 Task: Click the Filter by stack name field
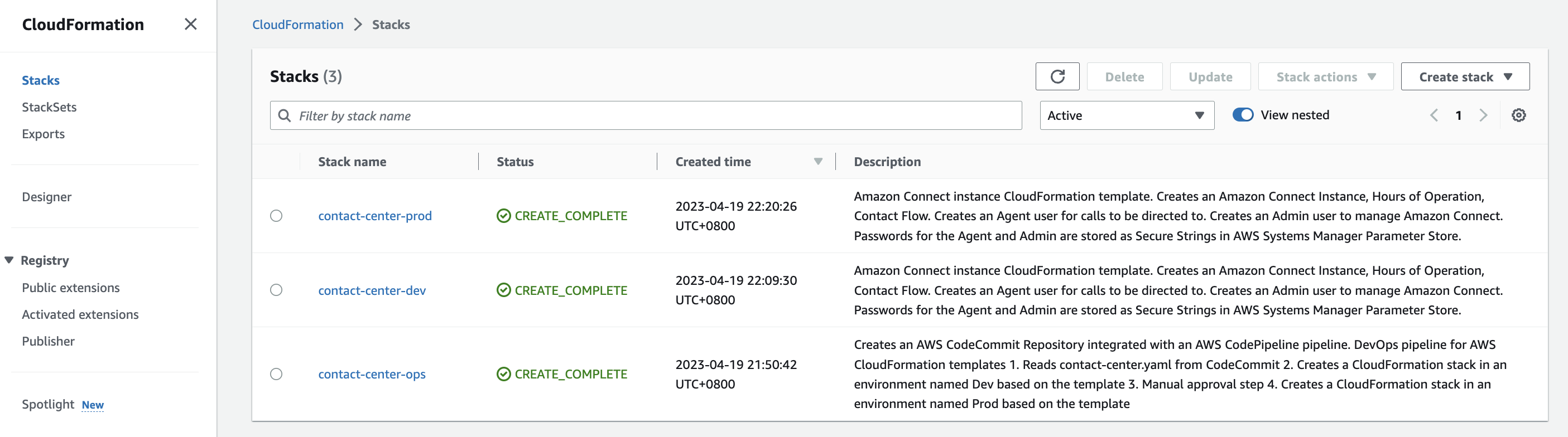pyautogui.click(x=645, y=115)
